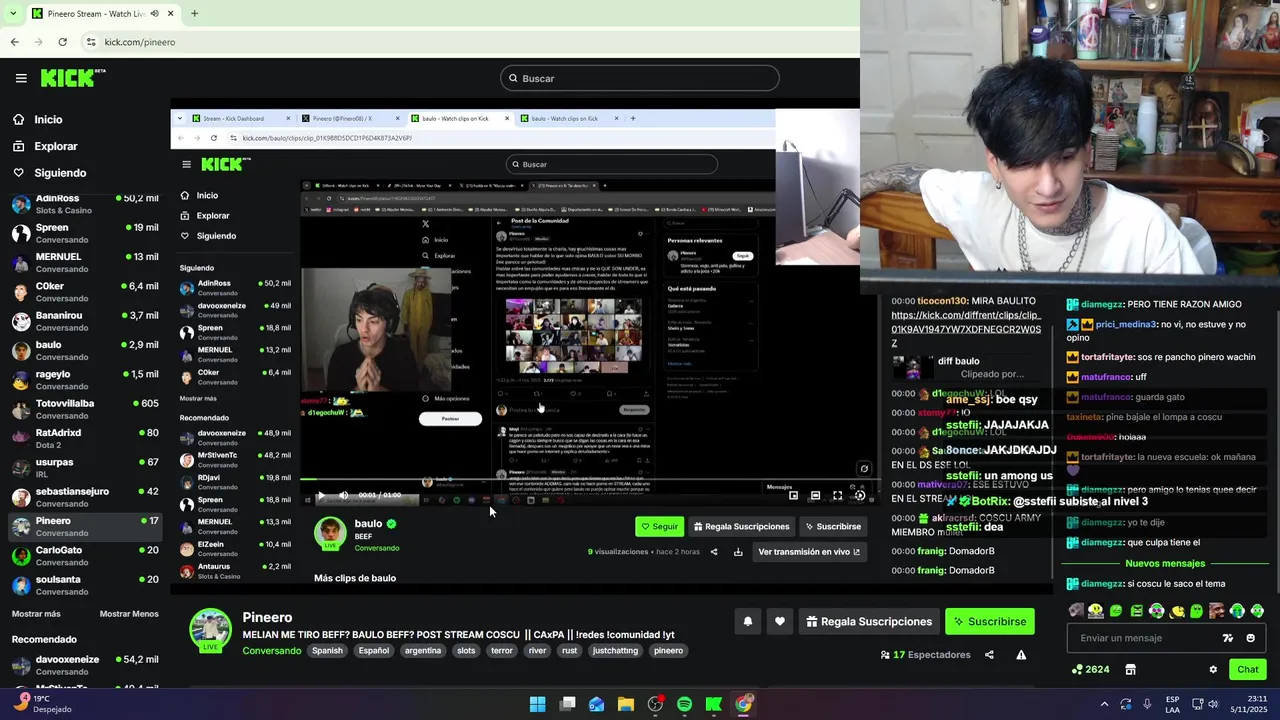The image size is (1280, 720).
Task: Open Bananirou channel in sidebar
Action: click(x=84, y=321)
